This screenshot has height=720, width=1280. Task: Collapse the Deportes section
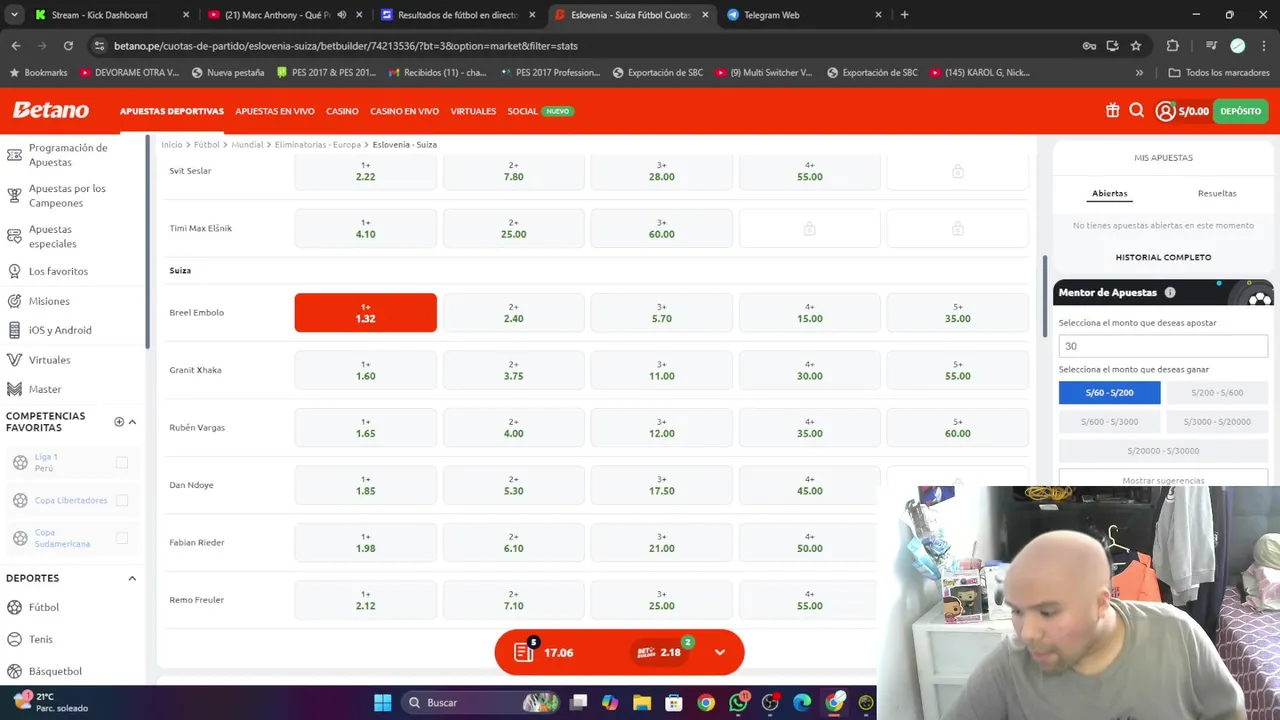click(x=132, y=578)
